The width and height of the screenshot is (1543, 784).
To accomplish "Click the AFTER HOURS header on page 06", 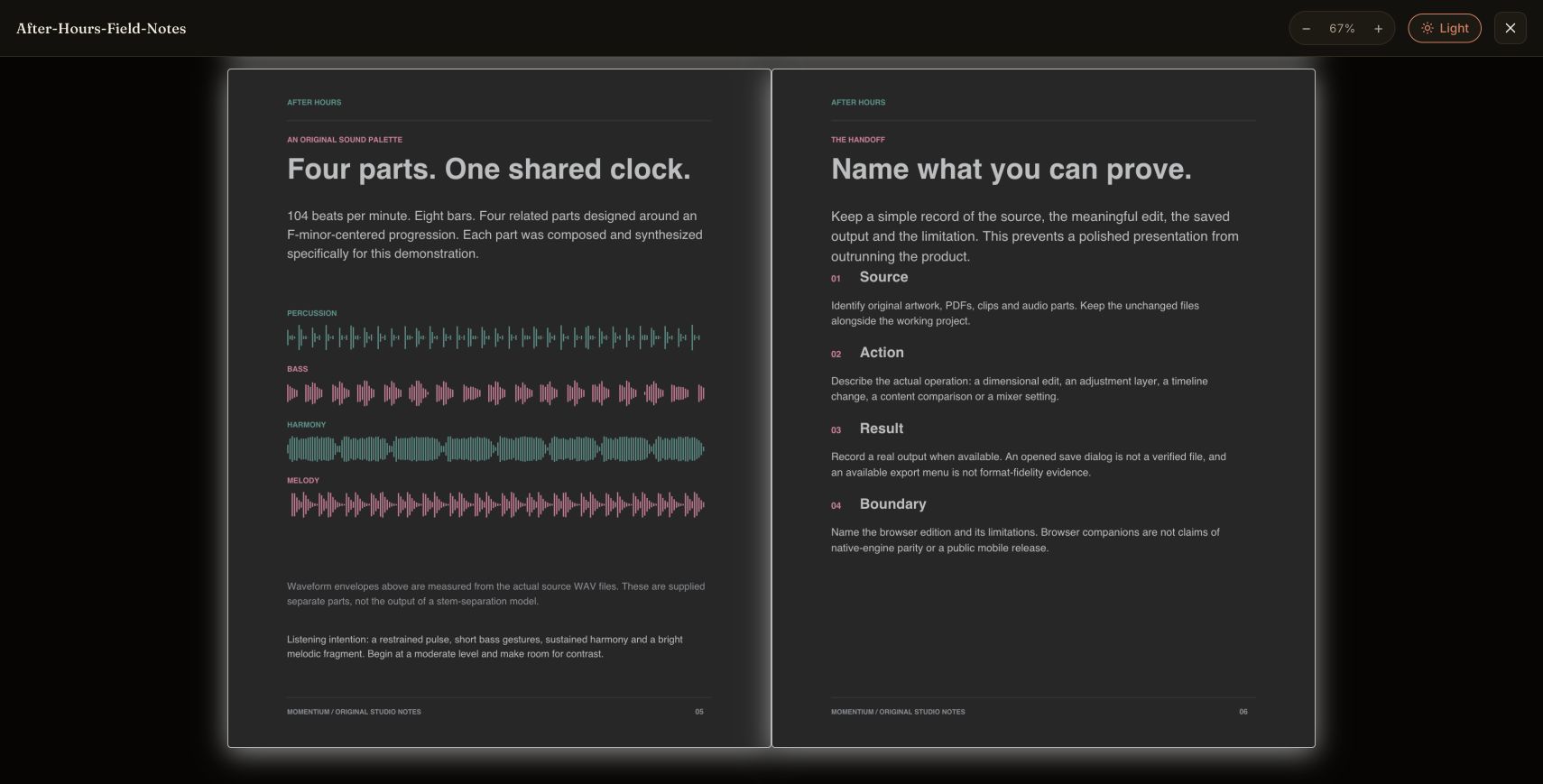I will click(x=858, y=103).
